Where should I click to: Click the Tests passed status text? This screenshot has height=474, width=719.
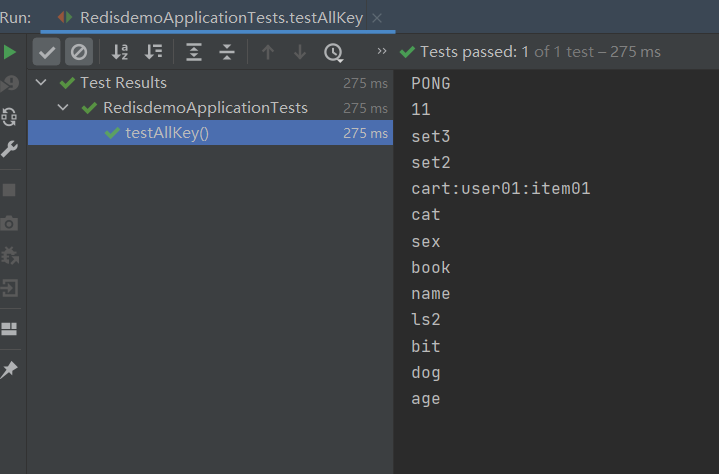click(540, 52)
